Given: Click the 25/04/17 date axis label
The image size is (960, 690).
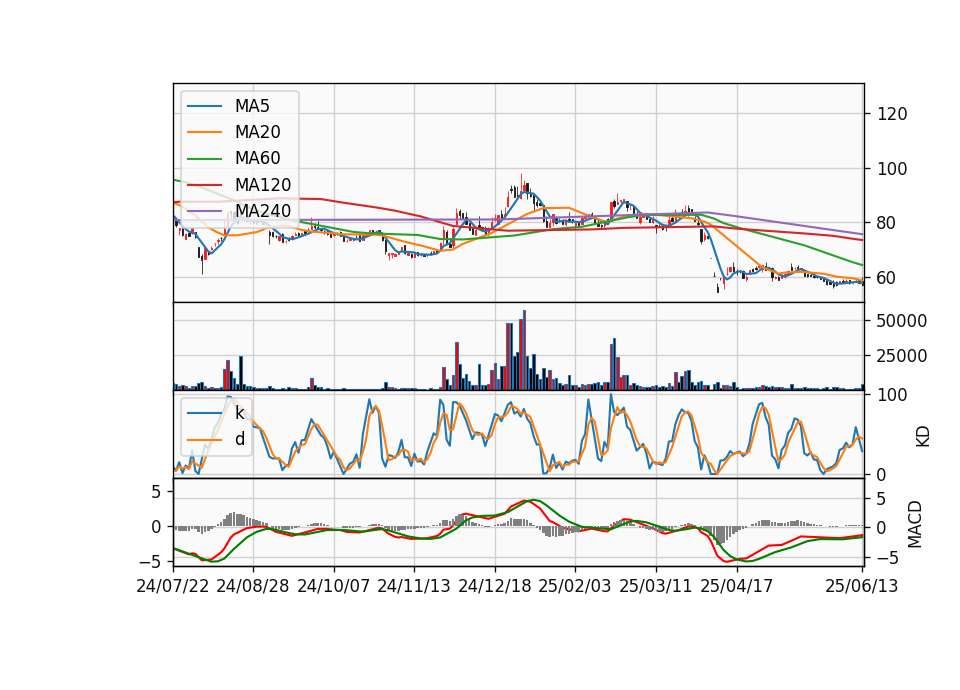Looking at the screenshot, I should click(737, 586).
